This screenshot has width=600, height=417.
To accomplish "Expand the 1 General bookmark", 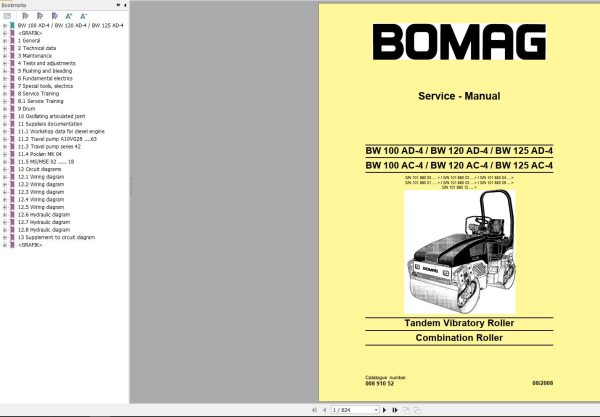I will 5,41.
